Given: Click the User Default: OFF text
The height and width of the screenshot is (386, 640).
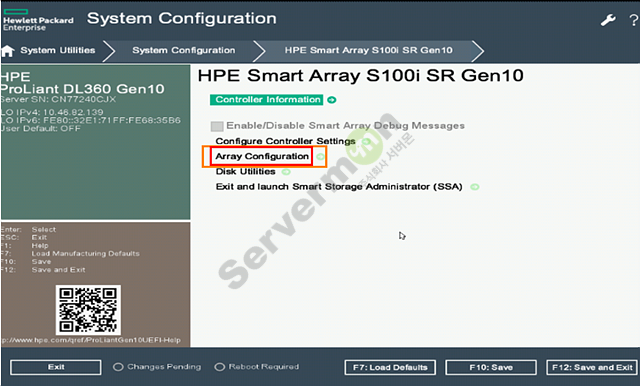Looking at the screenshot, I should click(41, 129).
